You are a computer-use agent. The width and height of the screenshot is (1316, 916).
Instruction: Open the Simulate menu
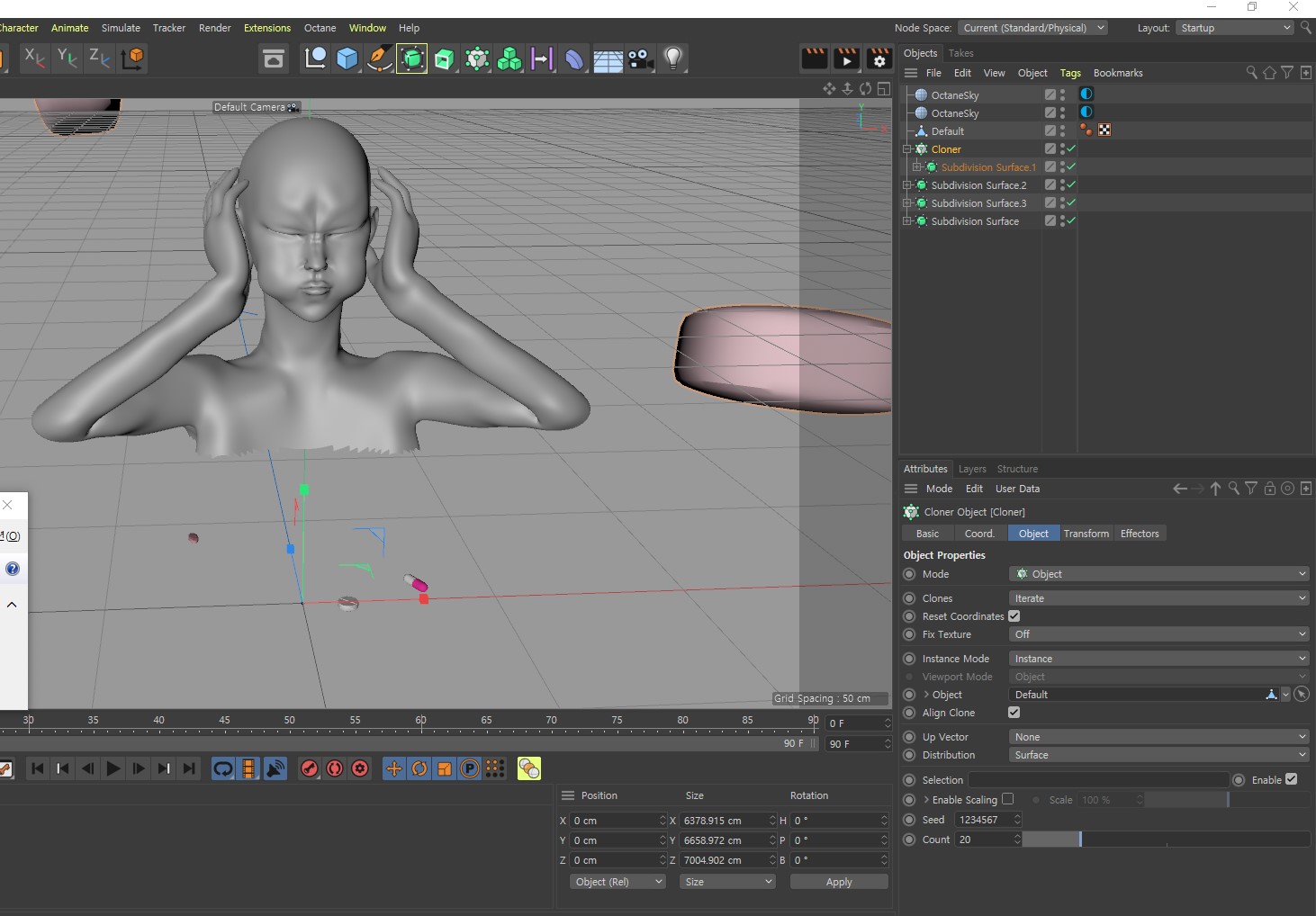tap(121, 28)
